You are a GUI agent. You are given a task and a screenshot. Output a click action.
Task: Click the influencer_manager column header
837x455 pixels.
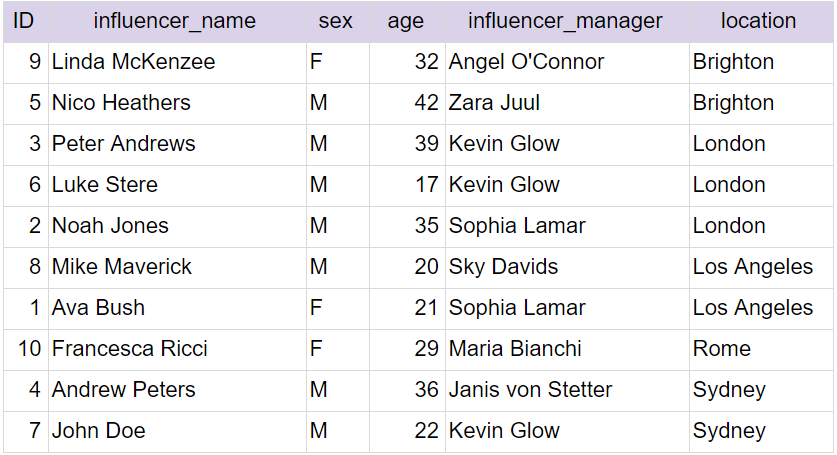point(565,21)
